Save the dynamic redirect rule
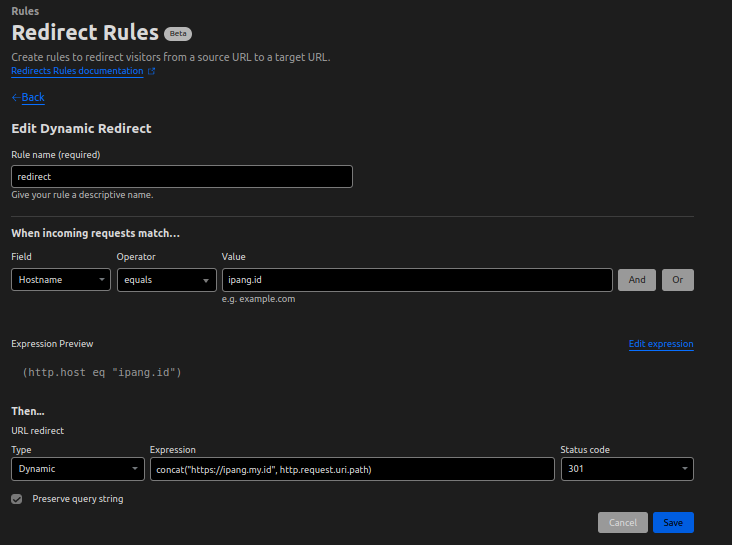 (673, 523)
